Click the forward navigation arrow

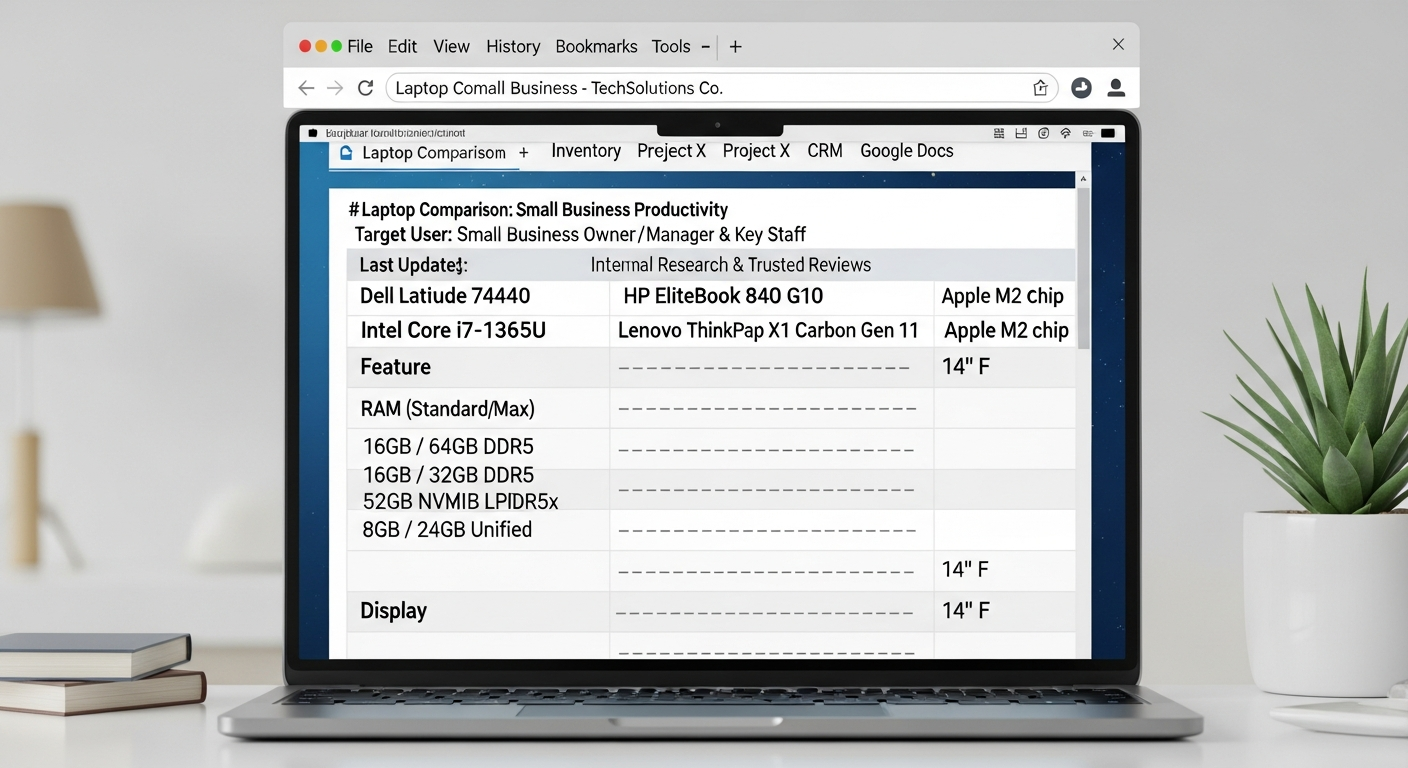click(x=334, y=88)
